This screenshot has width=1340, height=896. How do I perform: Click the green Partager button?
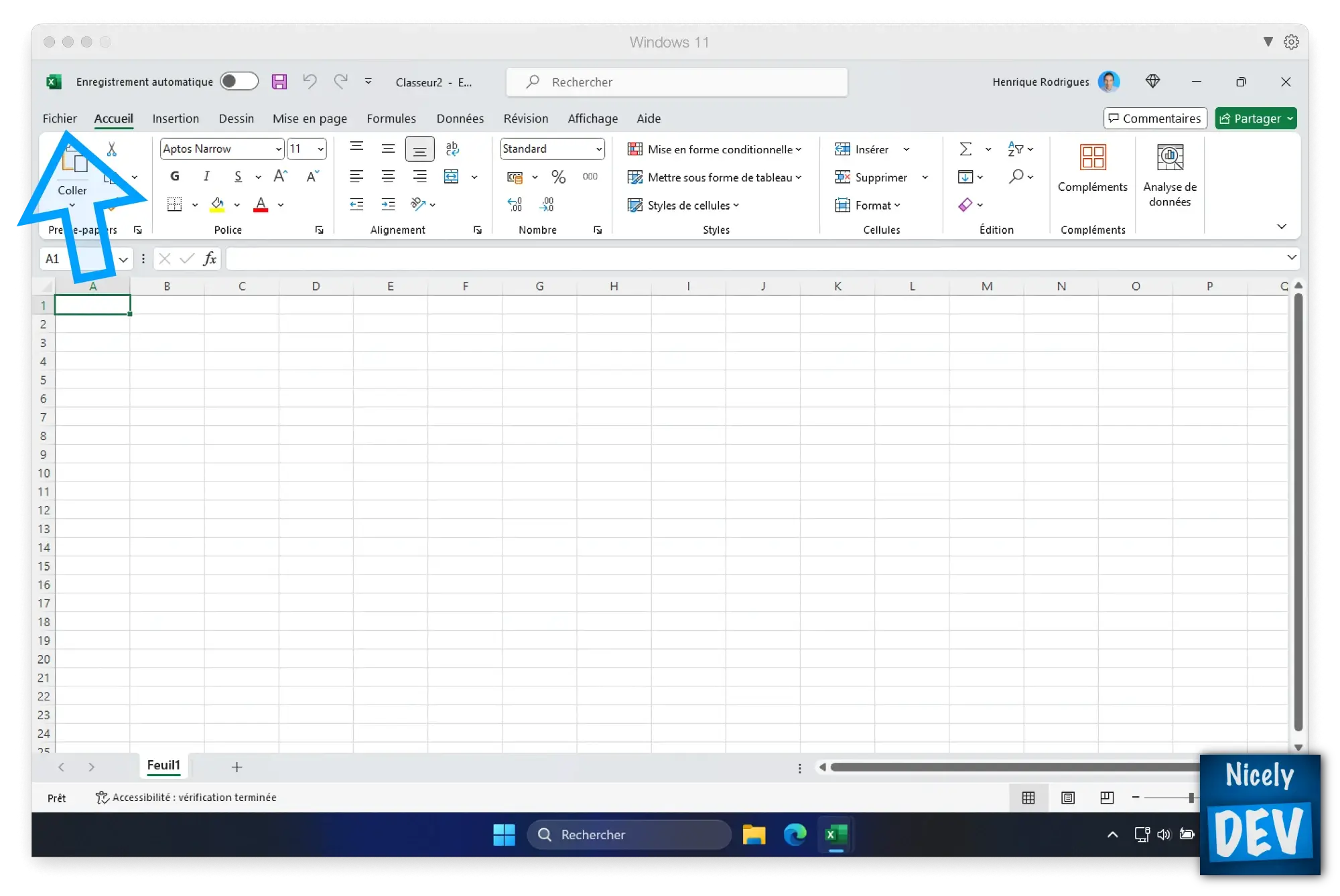click(x=1256, y=119)
